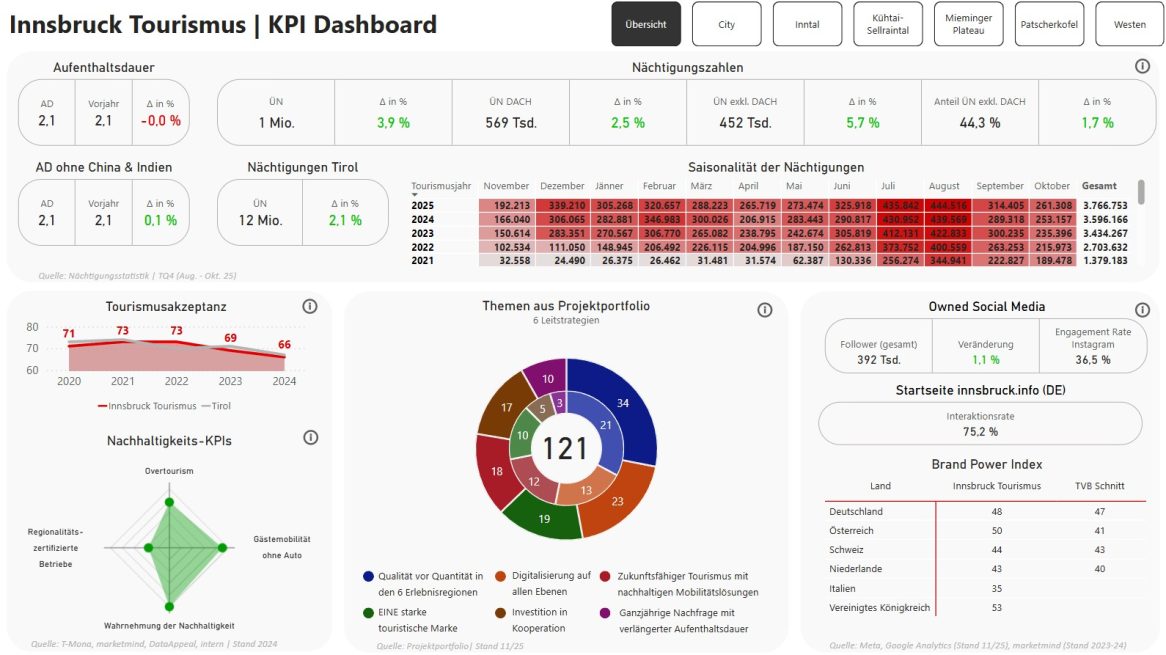Go to the Patscherkofel page

(x=1049, y=24)
